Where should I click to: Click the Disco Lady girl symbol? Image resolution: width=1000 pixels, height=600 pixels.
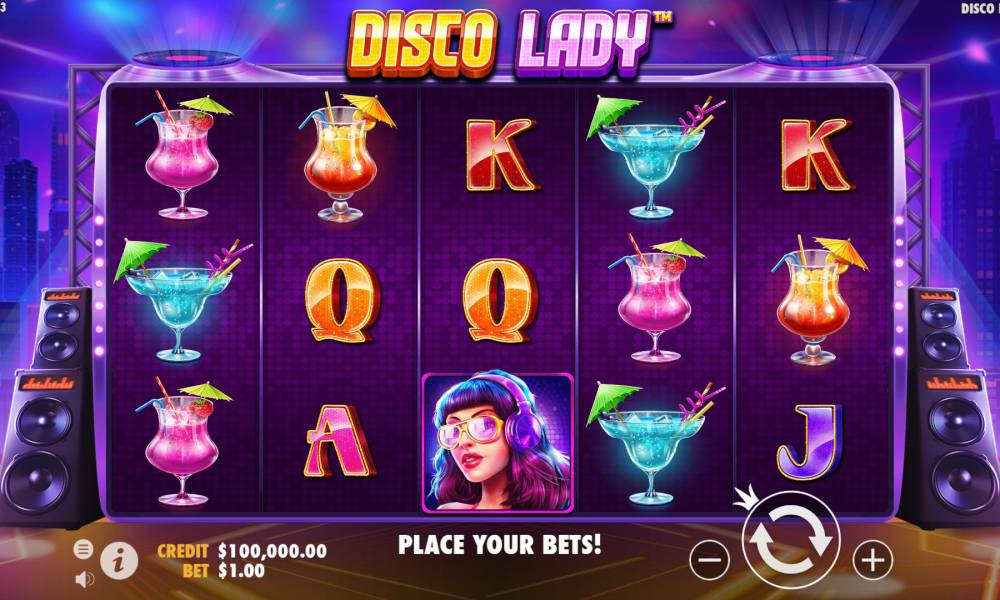[497, 443]
